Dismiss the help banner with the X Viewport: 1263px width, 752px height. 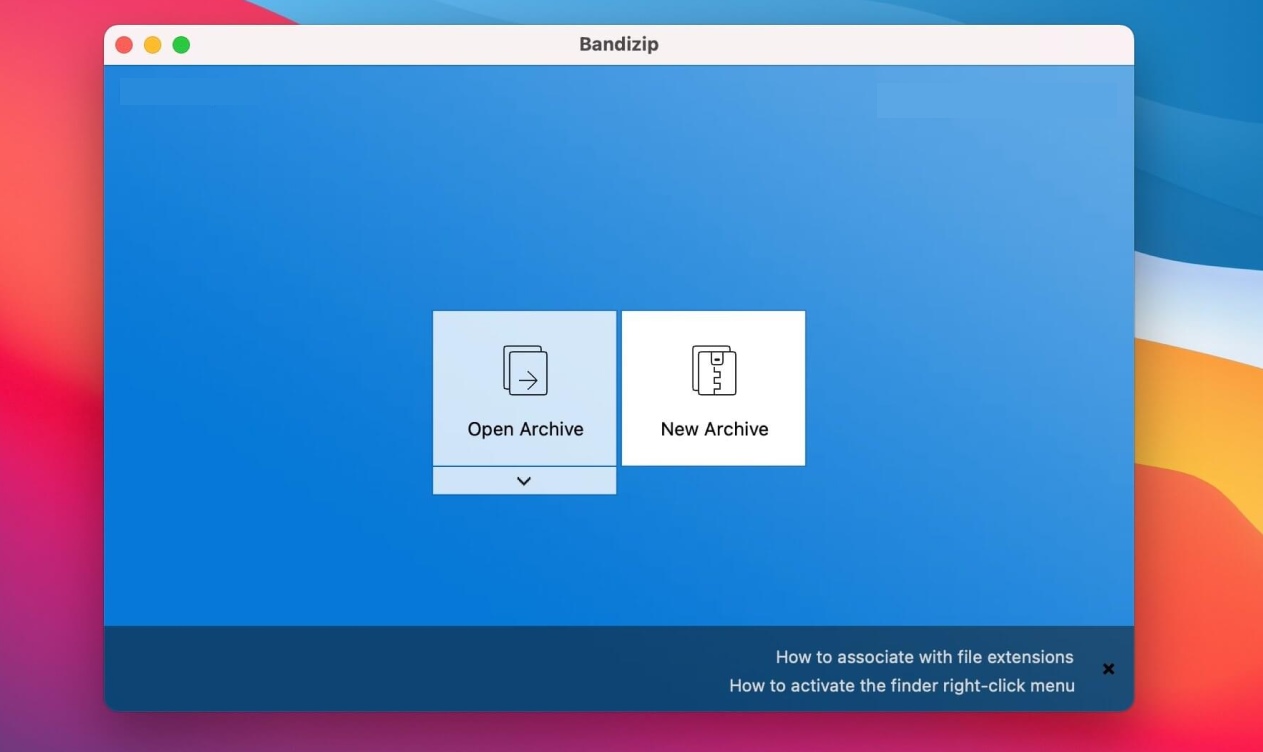point(1108,669)
